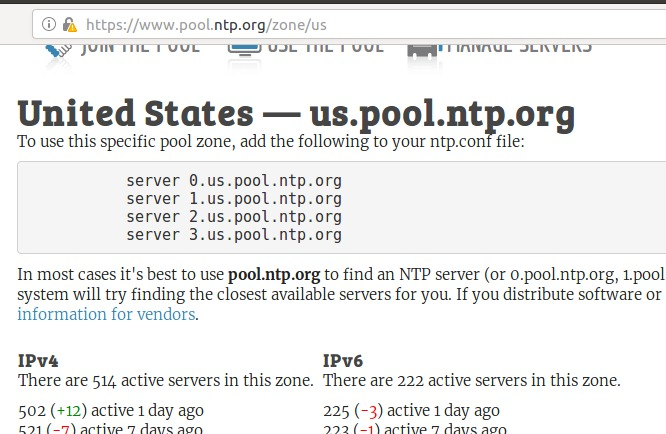Click the IPv6 section heading
The width and height of the screenshot is (666, 434).
[x=343, y=361]
